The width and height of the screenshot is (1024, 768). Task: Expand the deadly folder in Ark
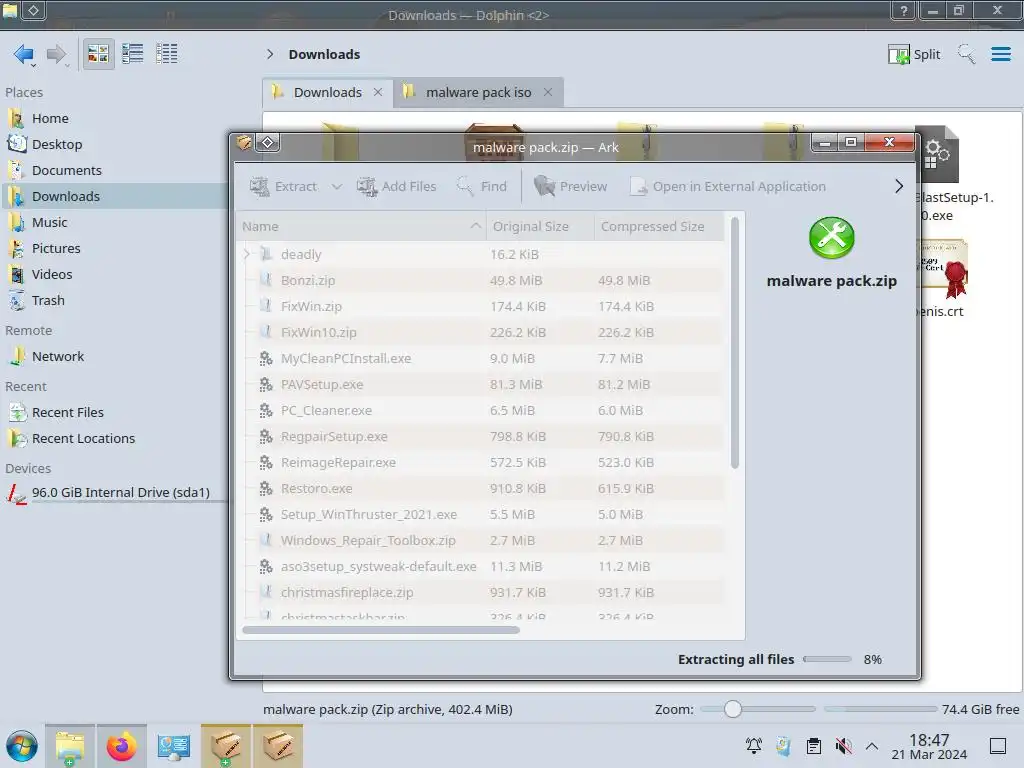pos(247,254)
